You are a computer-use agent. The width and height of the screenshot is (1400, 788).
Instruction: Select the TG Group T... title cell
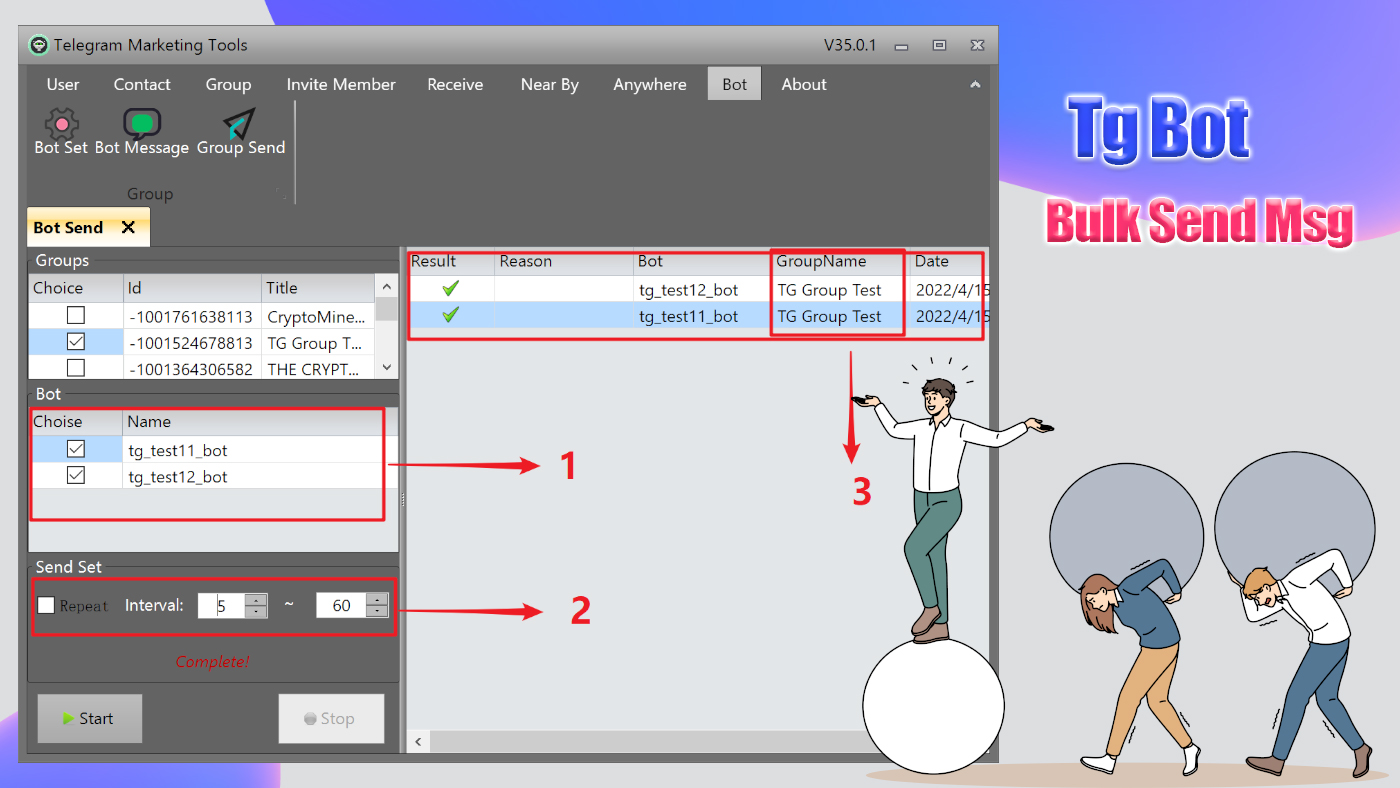point(317,343)
